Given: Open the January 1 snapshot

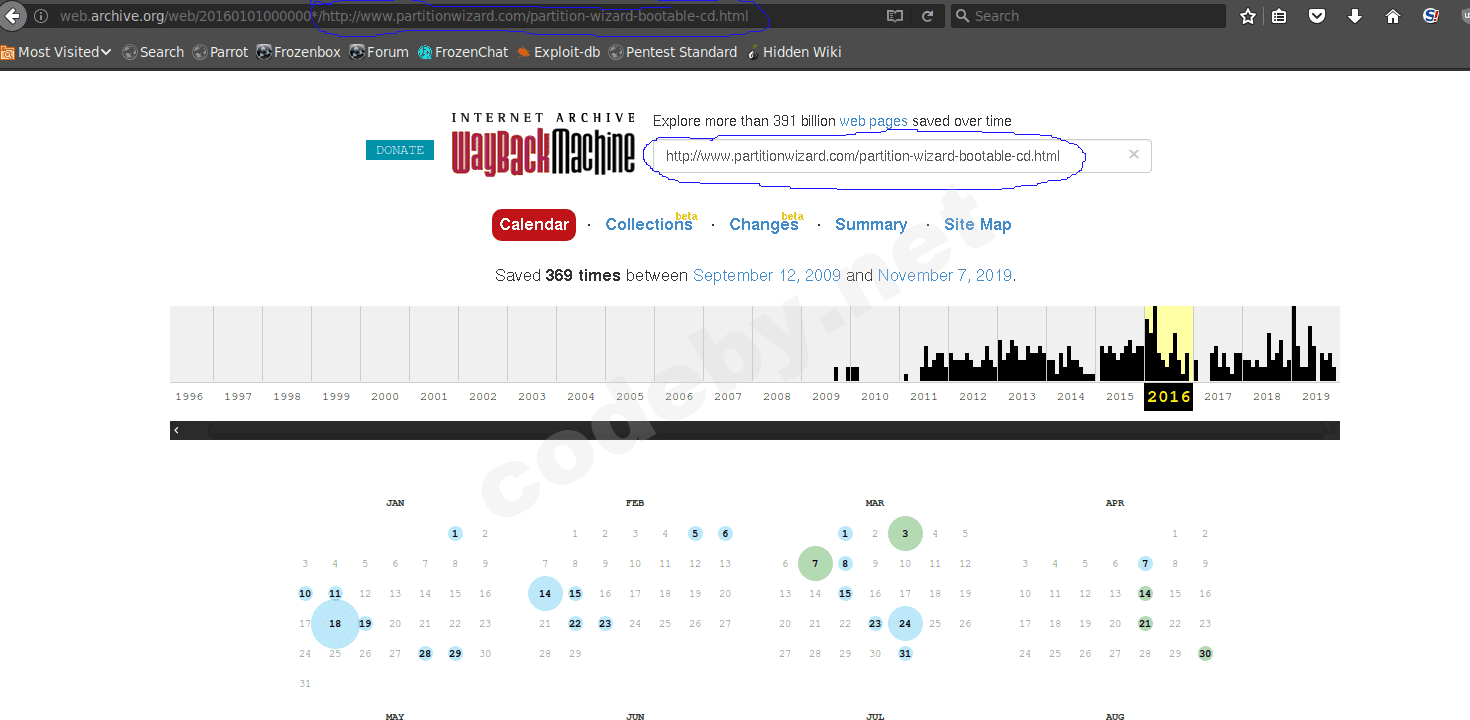Looking at the screenshot, I should click(455, 534).
